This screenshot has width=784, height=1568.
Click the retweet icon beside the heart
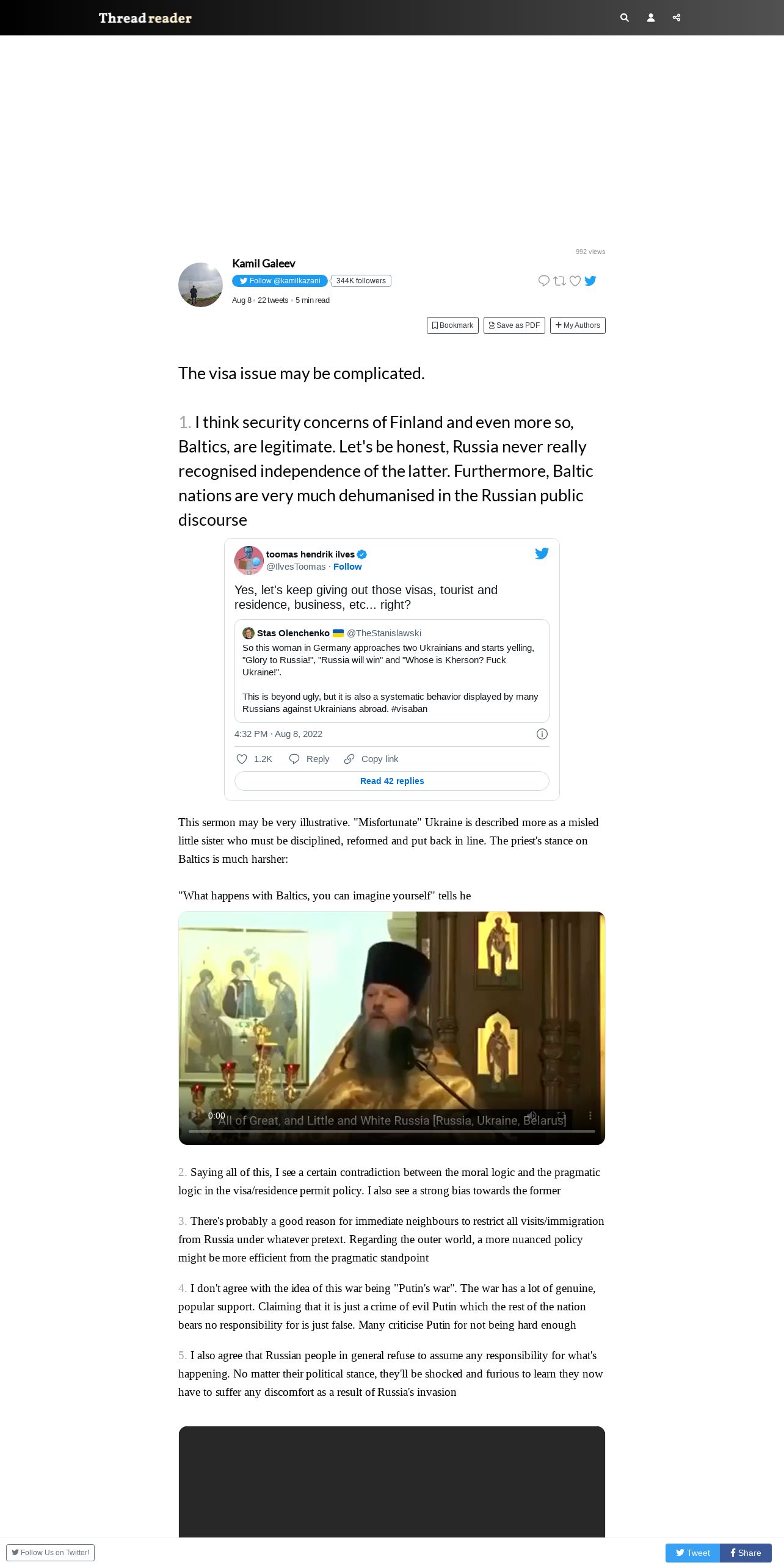[x=559, y=281]
